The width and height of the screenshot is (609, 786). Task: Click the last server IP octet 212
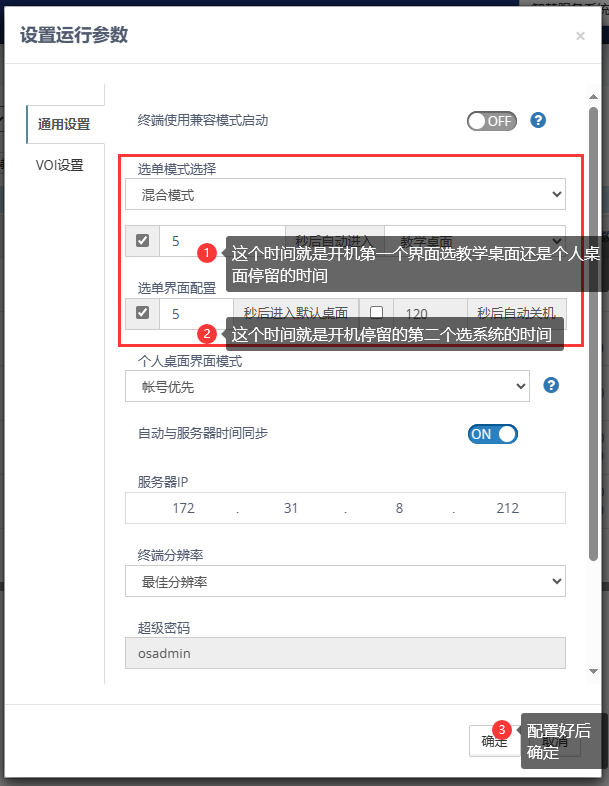click(507, 508)
